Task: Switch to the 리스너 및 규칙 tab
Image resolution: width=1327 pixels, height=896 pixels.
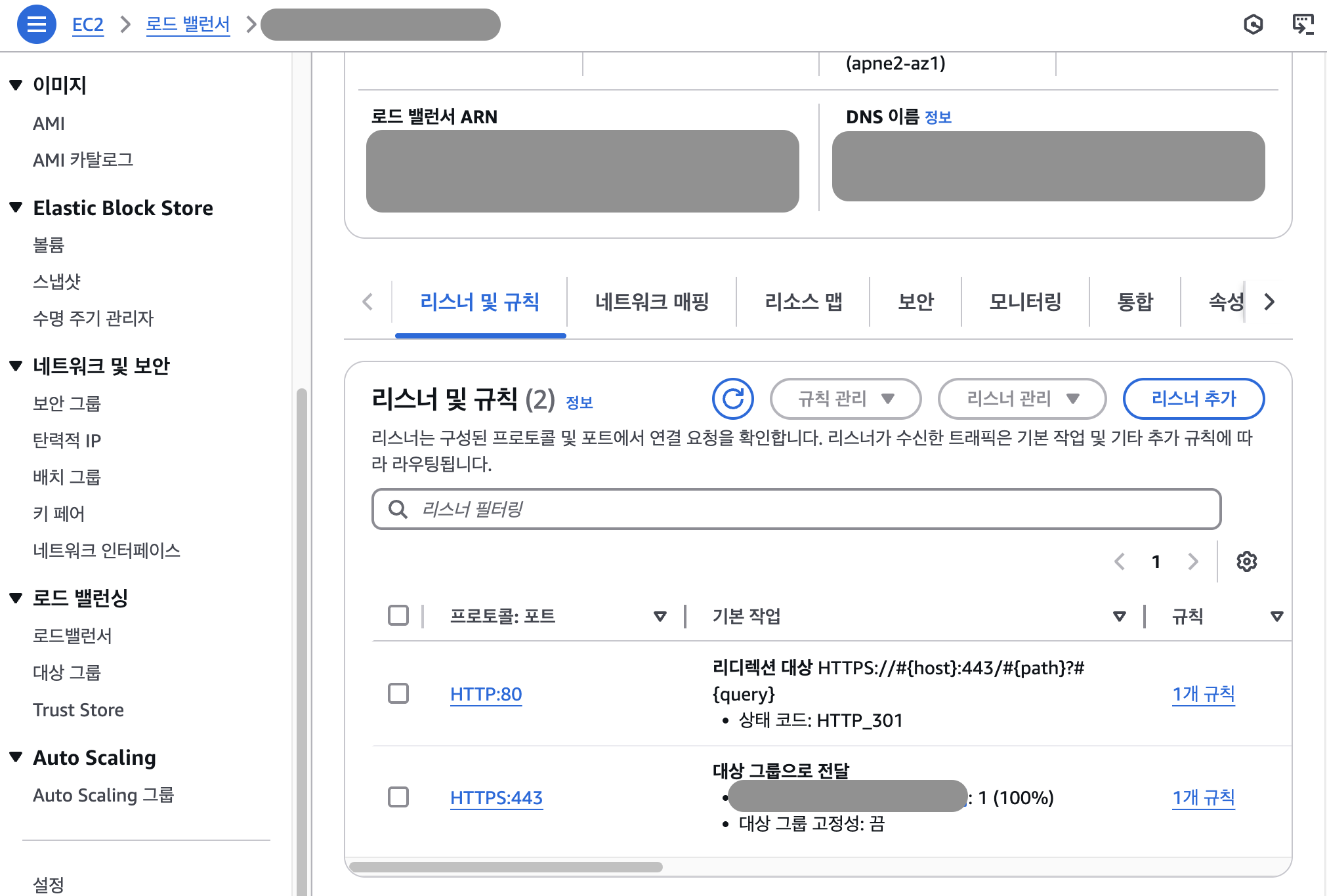Action: 480,302
